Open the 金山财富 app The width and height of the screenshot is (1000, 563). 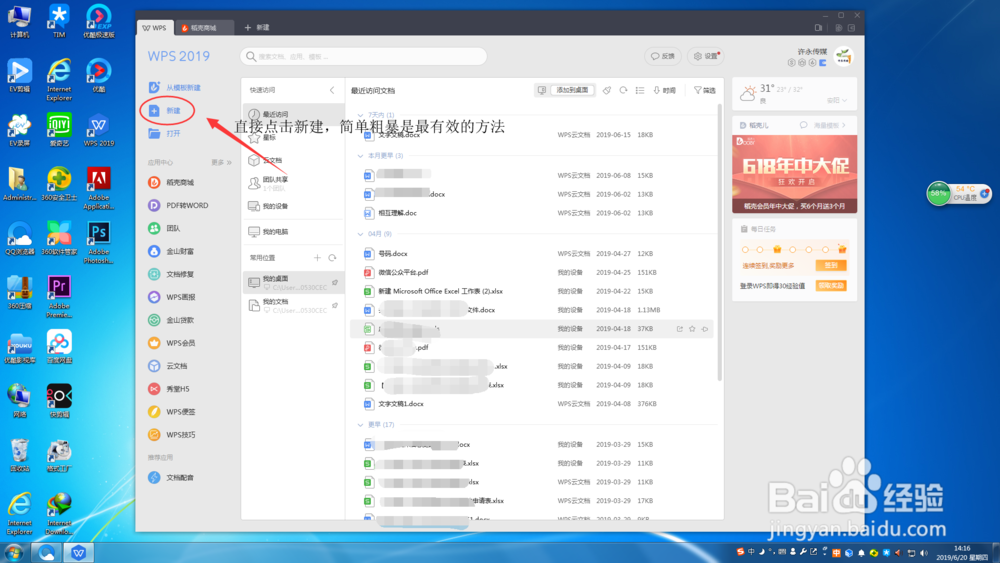point(171,251)
